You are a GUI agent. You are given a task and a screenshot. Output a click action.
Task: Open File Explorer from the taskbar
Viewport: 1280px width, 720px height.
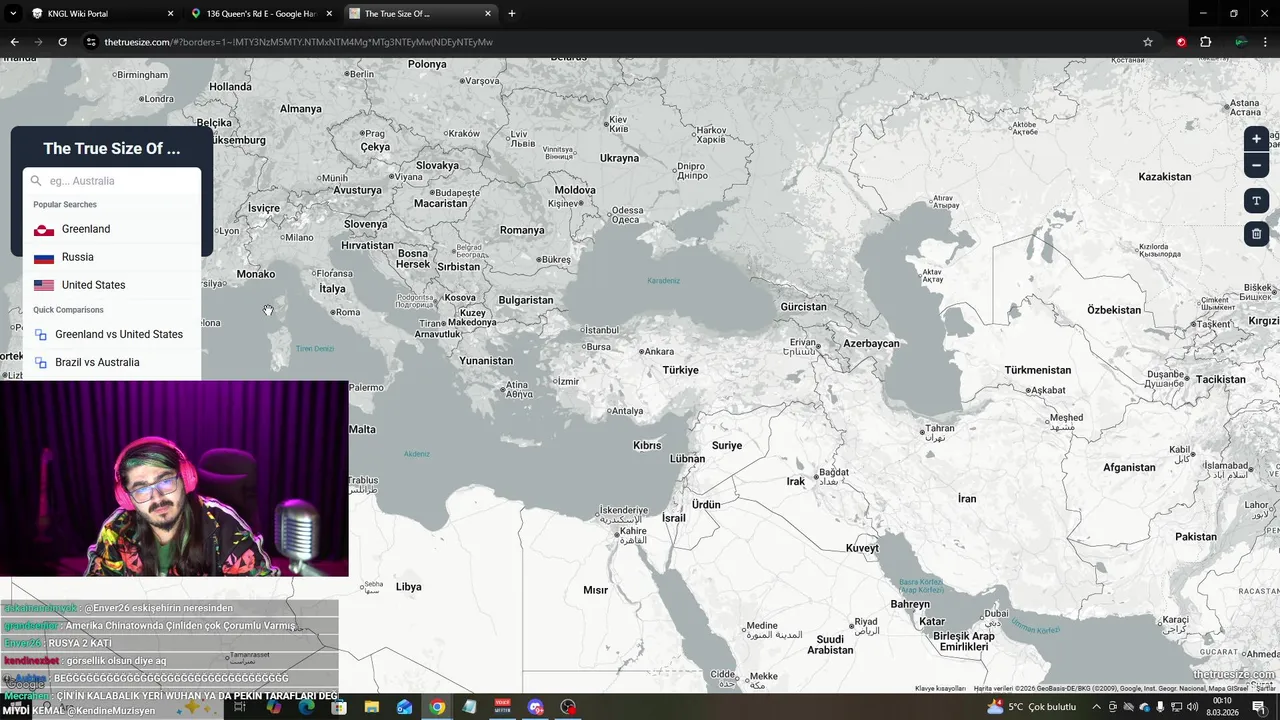point(371,707)
